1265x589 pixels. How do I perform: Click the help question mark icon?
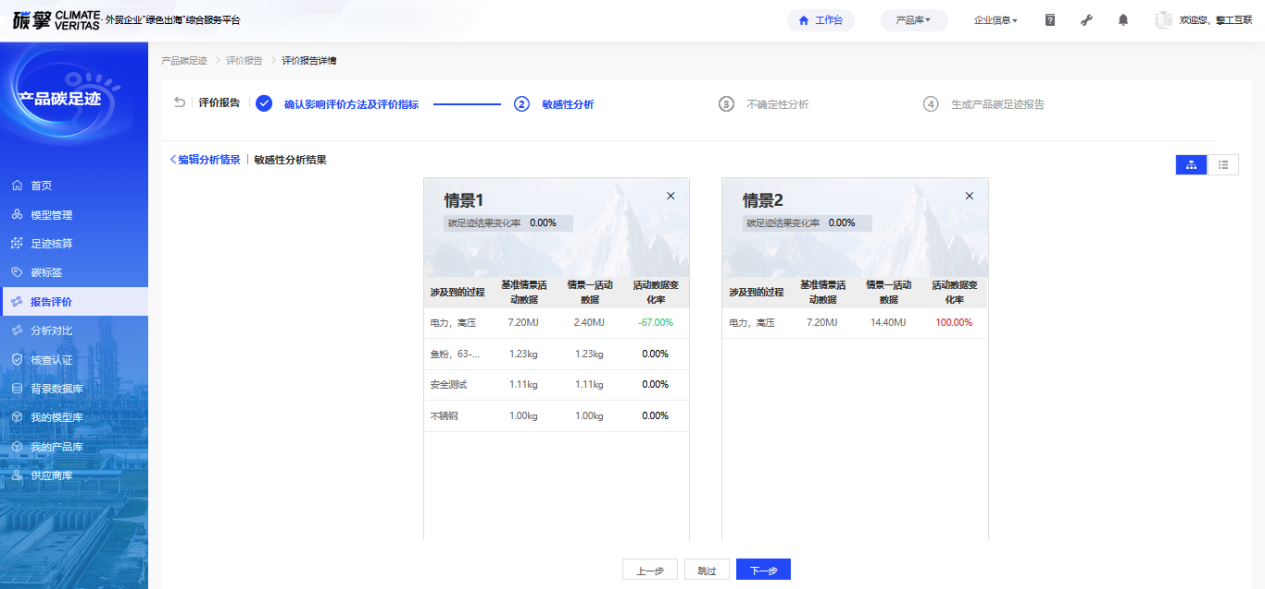point(1050,20)
